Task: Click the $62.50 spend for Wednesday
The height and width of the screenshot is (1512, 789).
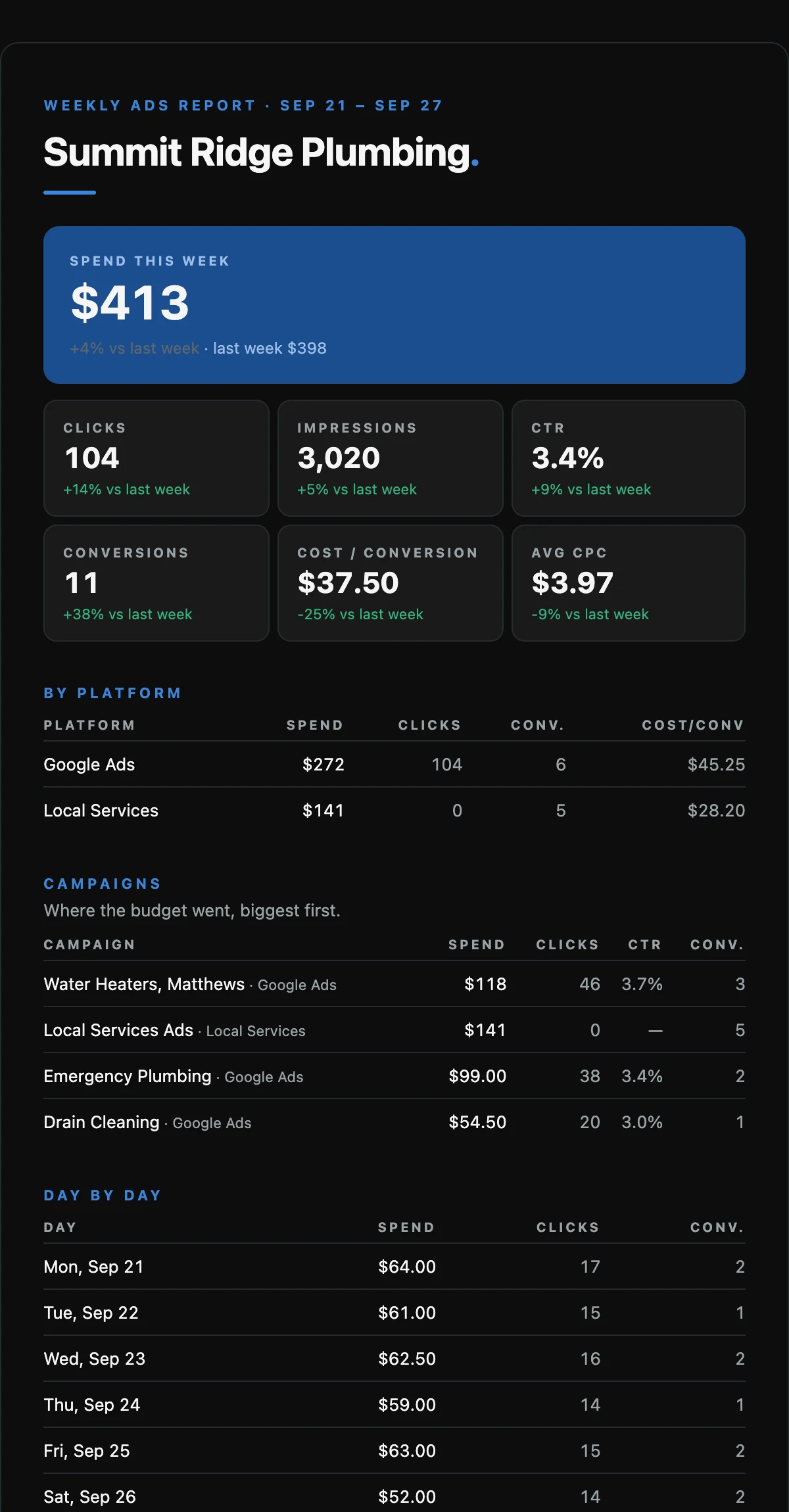Action: 407,1359
